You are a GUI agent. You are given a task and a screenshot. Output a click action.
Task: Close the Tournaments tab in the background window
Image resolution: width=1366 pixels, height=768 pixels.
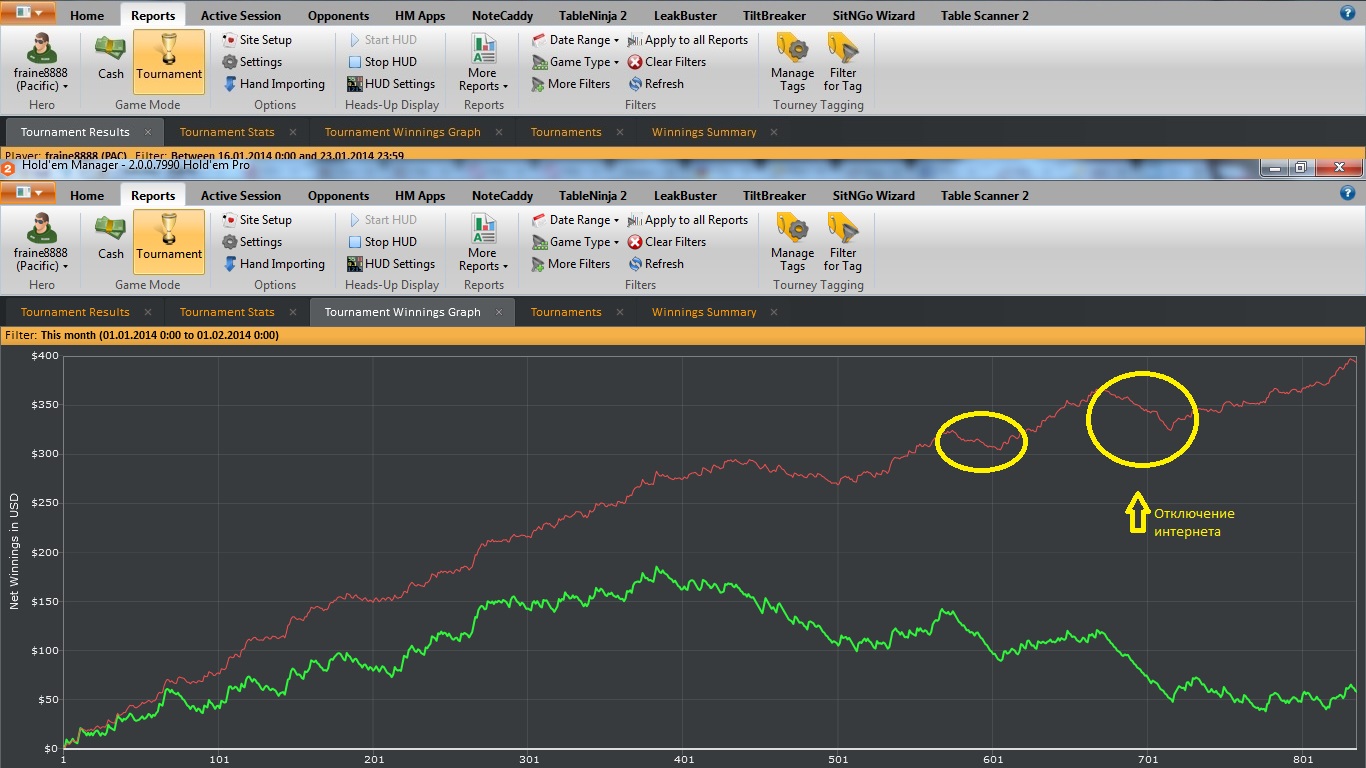(619, 132)
